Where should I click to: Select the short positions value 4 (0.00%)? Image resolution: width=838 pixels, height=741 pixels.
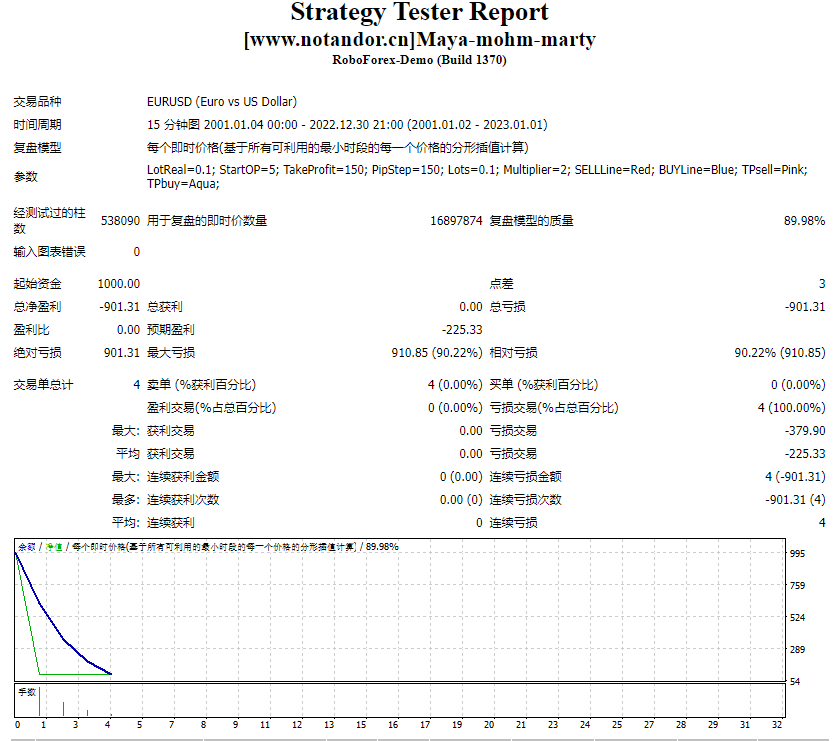[455, 385]
